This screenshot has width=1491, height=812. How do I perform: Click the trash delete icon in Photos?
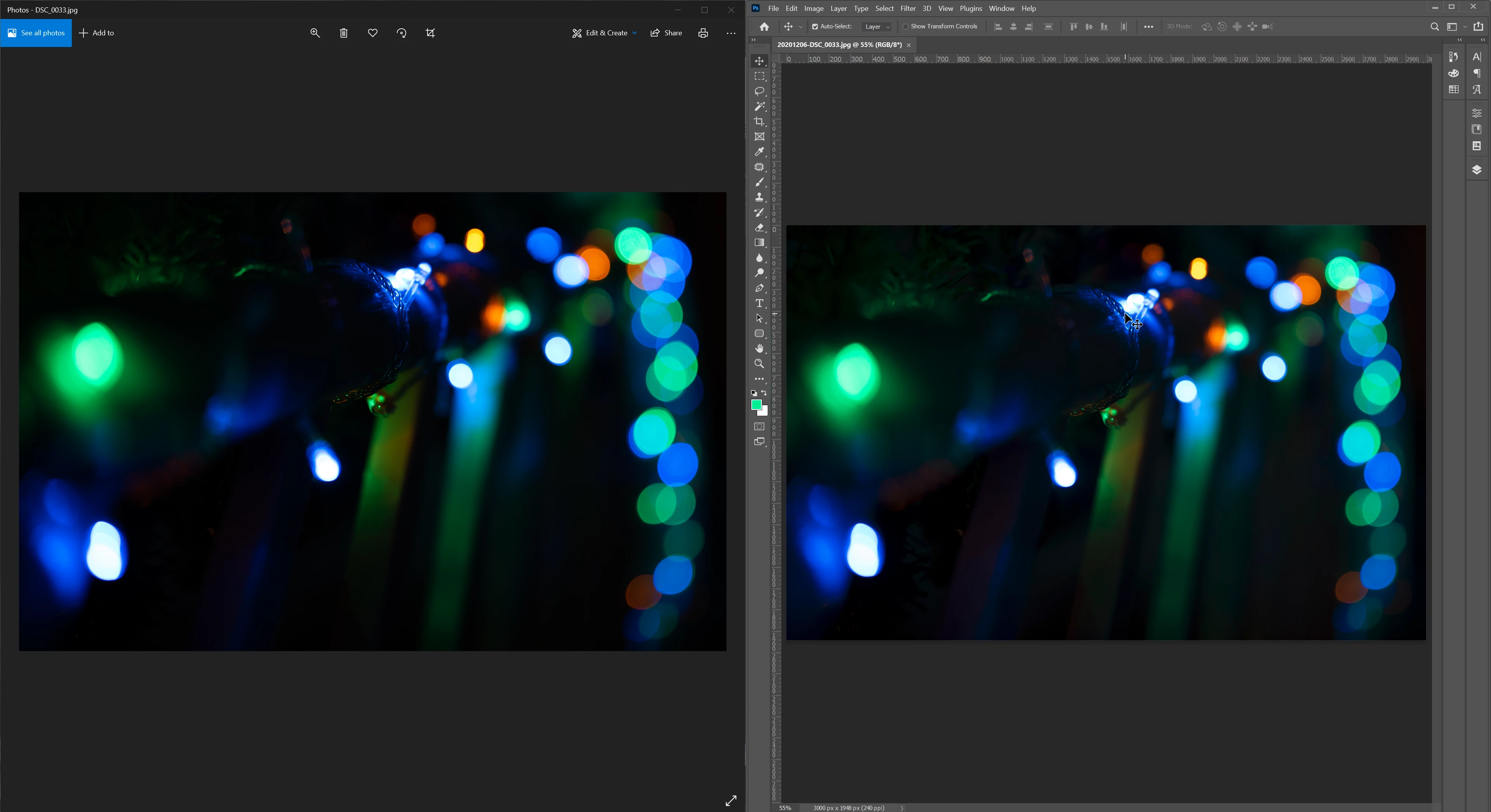[x=344, y=33]
